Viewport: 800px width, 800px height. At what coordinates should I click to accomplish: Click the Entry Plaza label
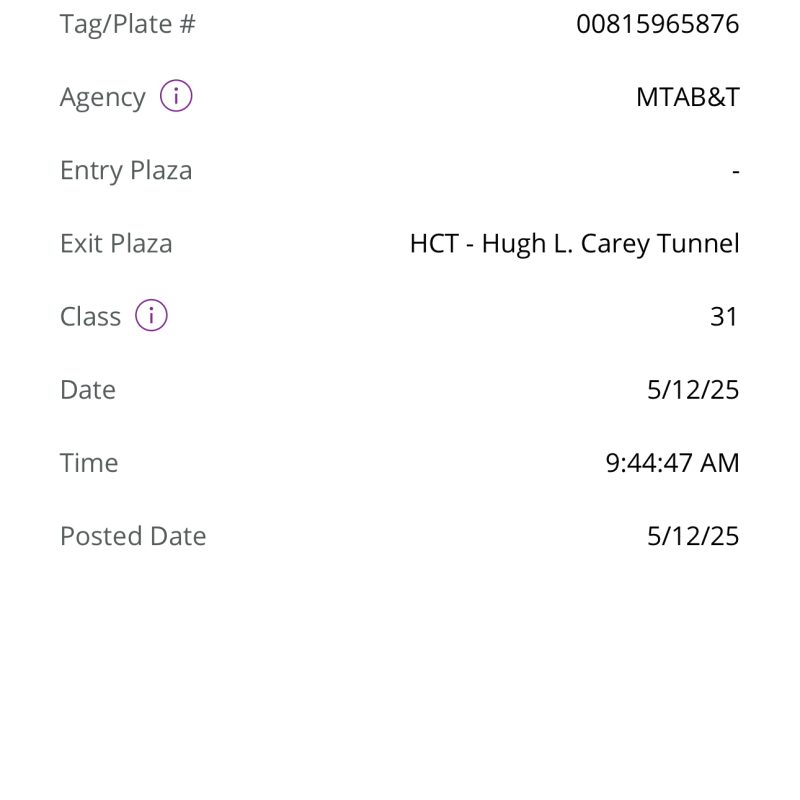coord(126,171)
